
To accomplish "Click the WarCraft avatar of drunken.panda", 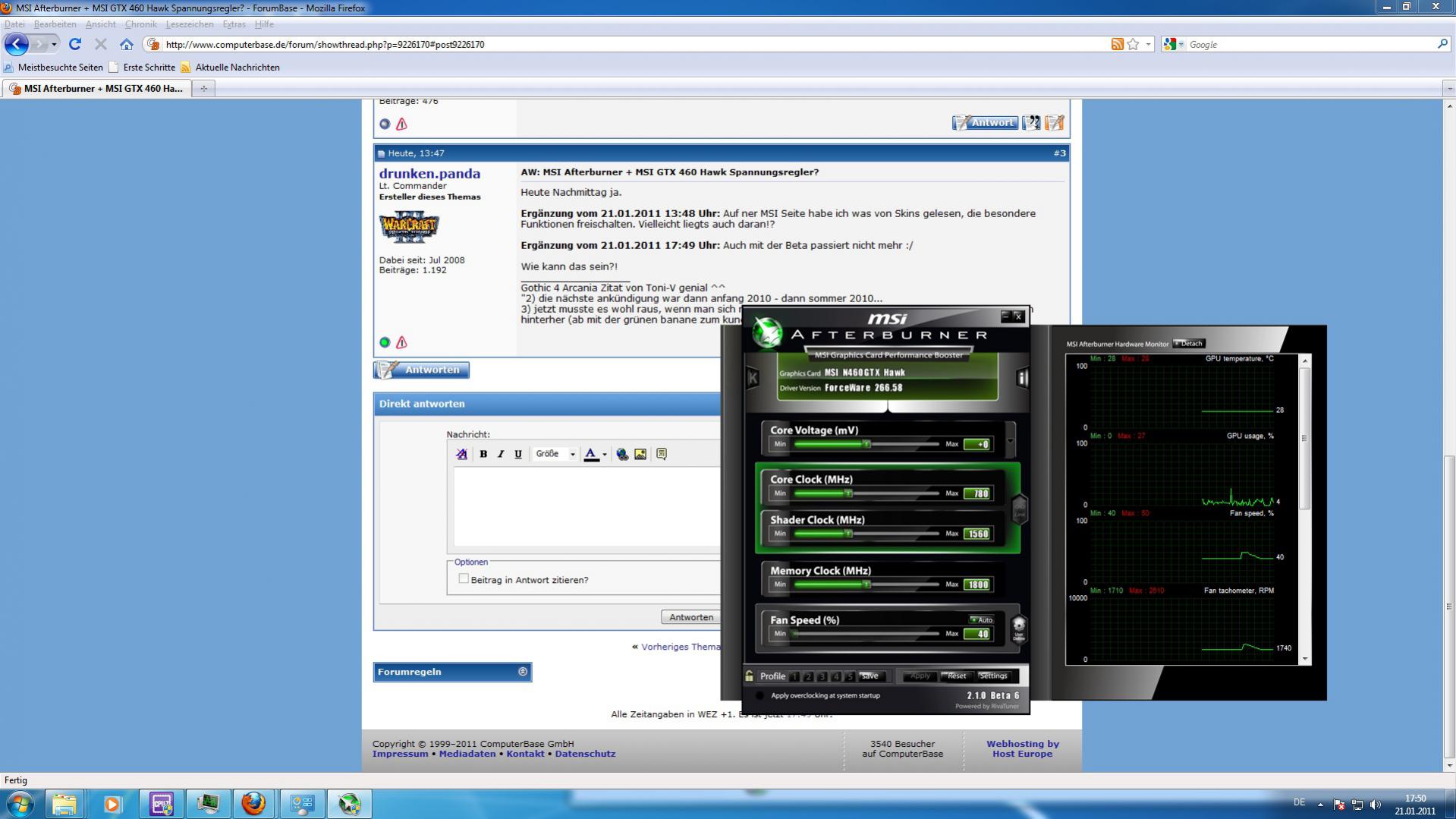I will [409, 226].
